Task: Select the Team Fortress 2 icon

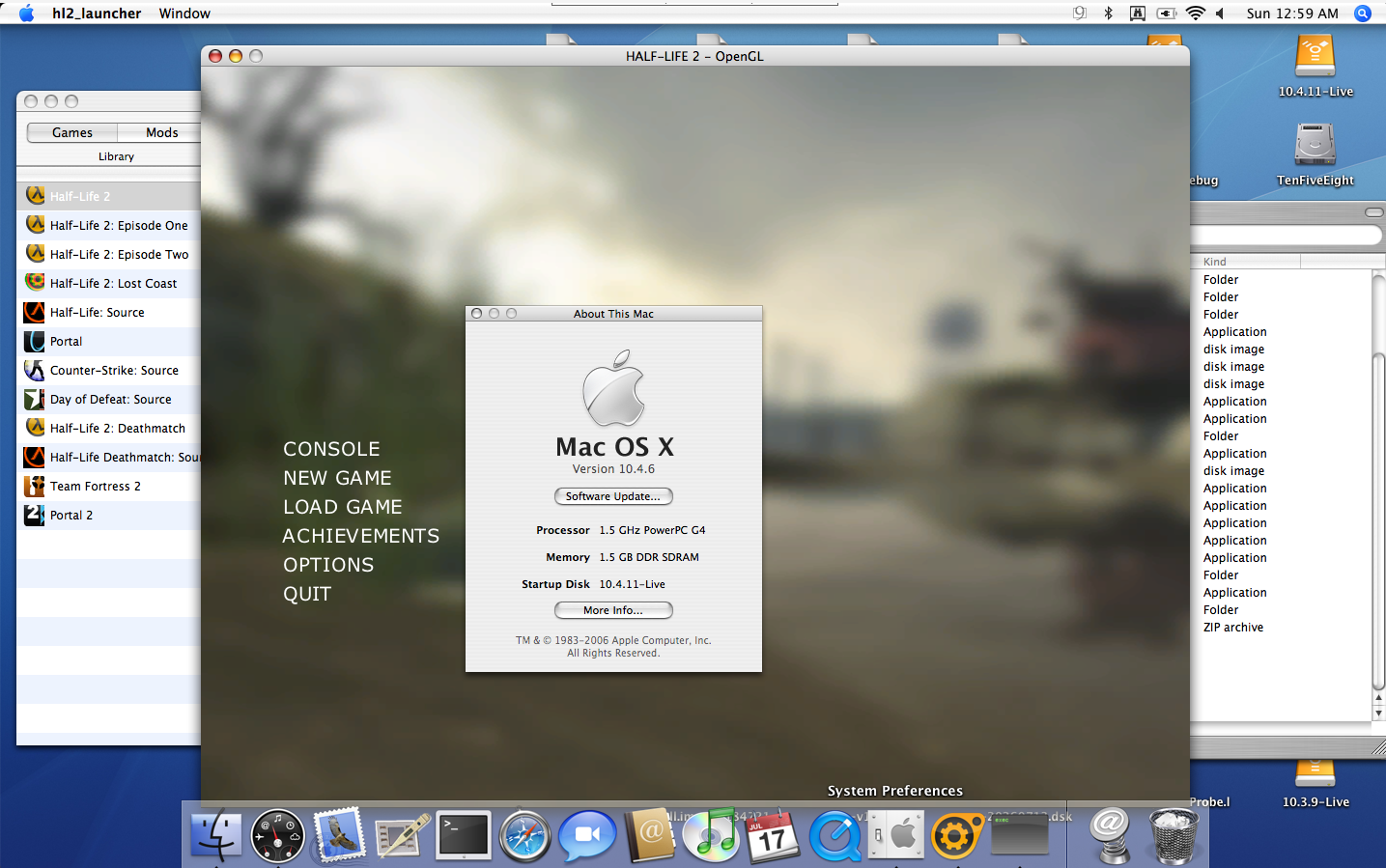Action: point(35,486)
